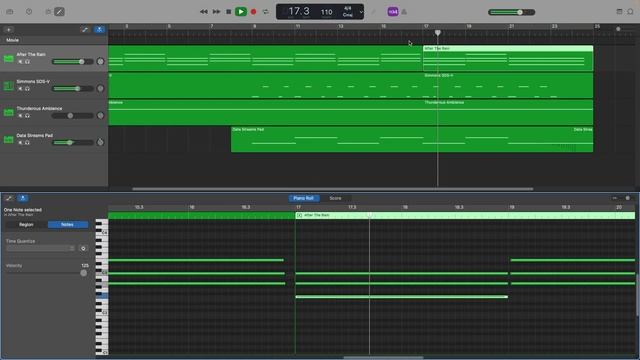
Task: Click Data Streams Pad pan knob
Action: click(100, 142)
